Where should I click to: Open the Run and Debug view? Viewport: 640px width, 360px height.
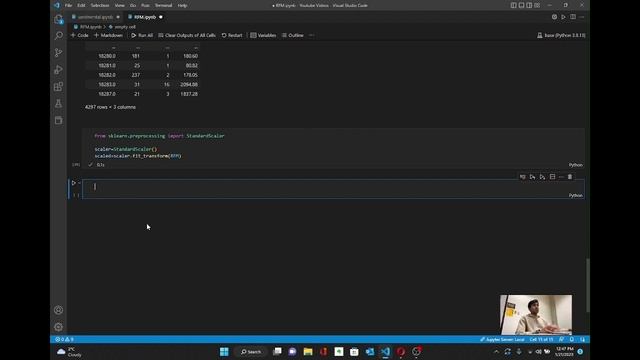click(58, 70)
